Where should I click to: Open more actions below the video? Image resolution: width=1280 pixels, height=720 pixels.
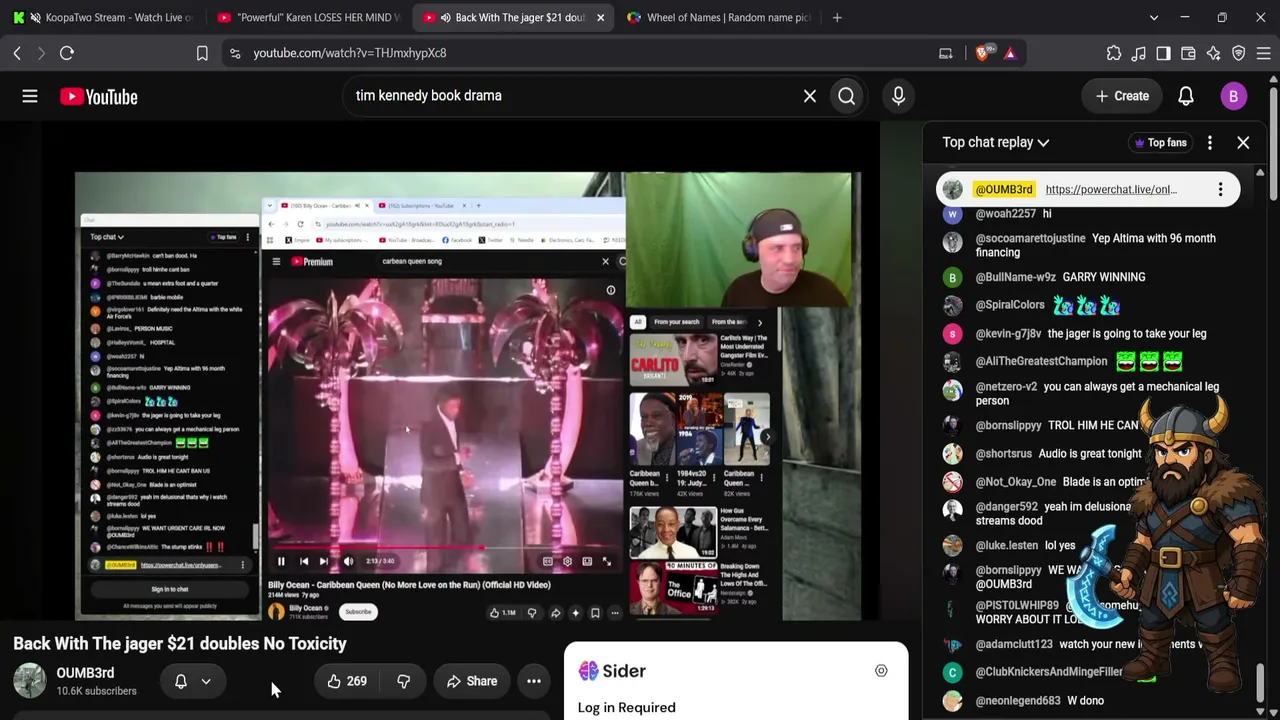(x=534, y=682)
